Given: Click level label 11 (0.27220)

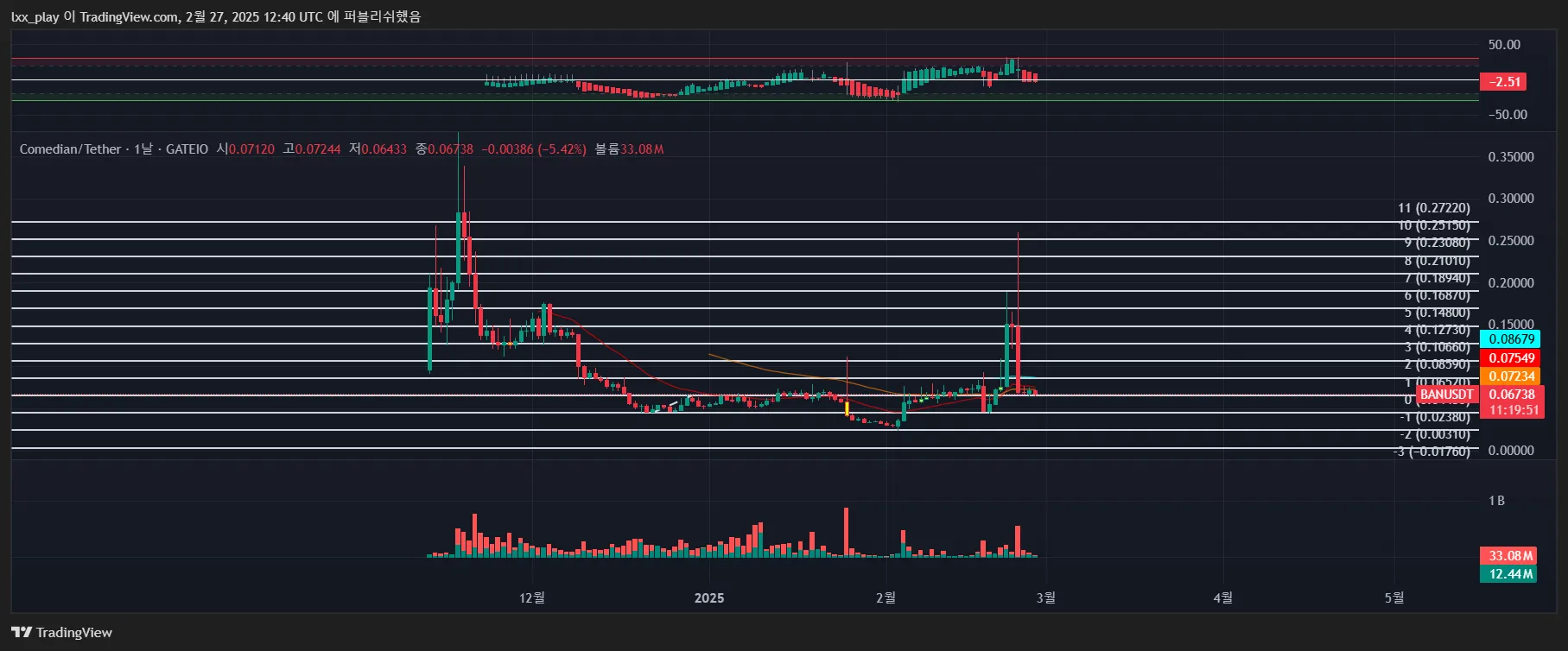Looking at the screenshot, I should [1433, 208].
